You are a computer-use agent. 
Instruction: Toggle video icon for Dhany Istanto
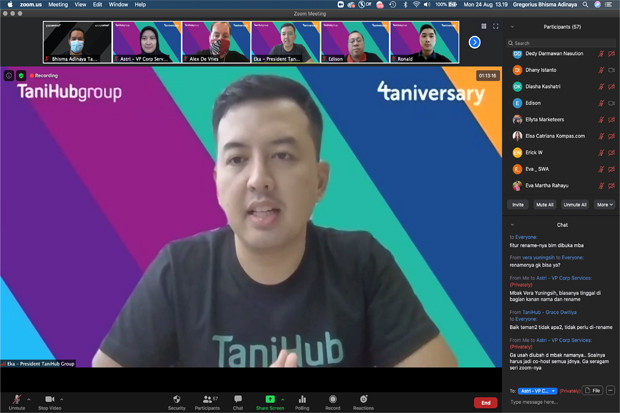[x=611, y=70]
